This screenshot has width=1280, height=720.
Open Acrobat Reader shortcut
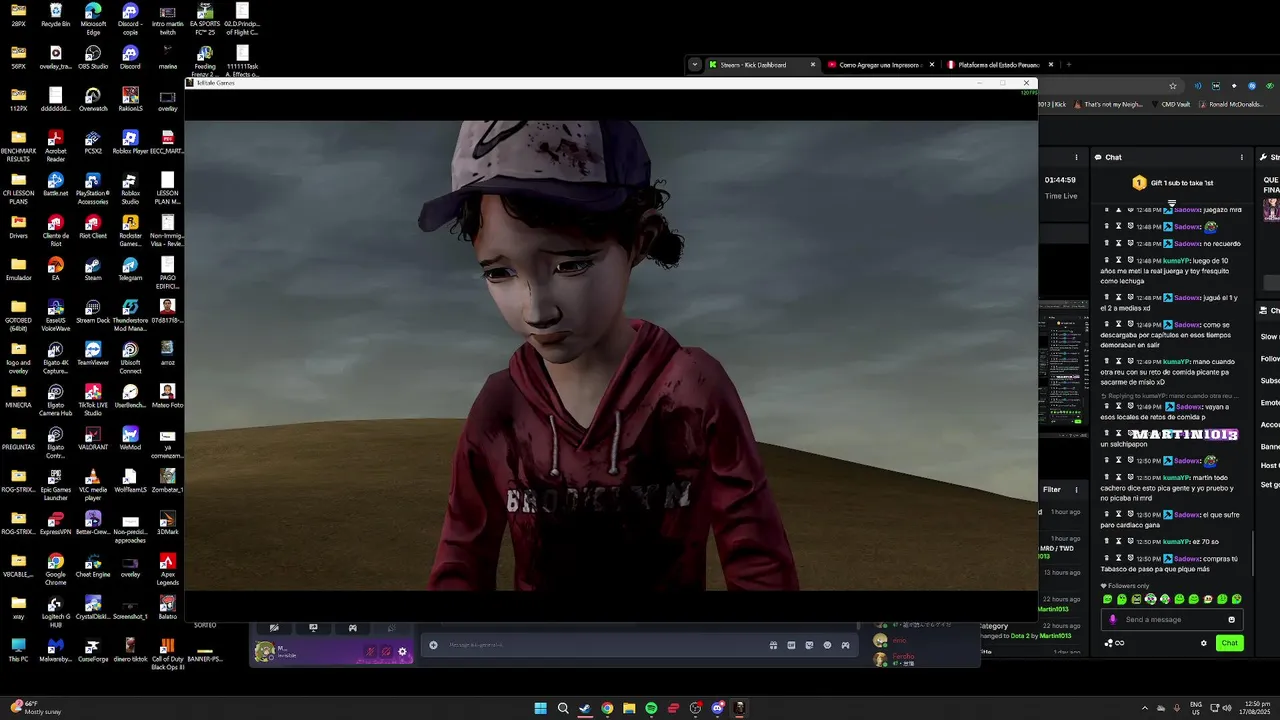pyautogui.click(x=56, y=146)
